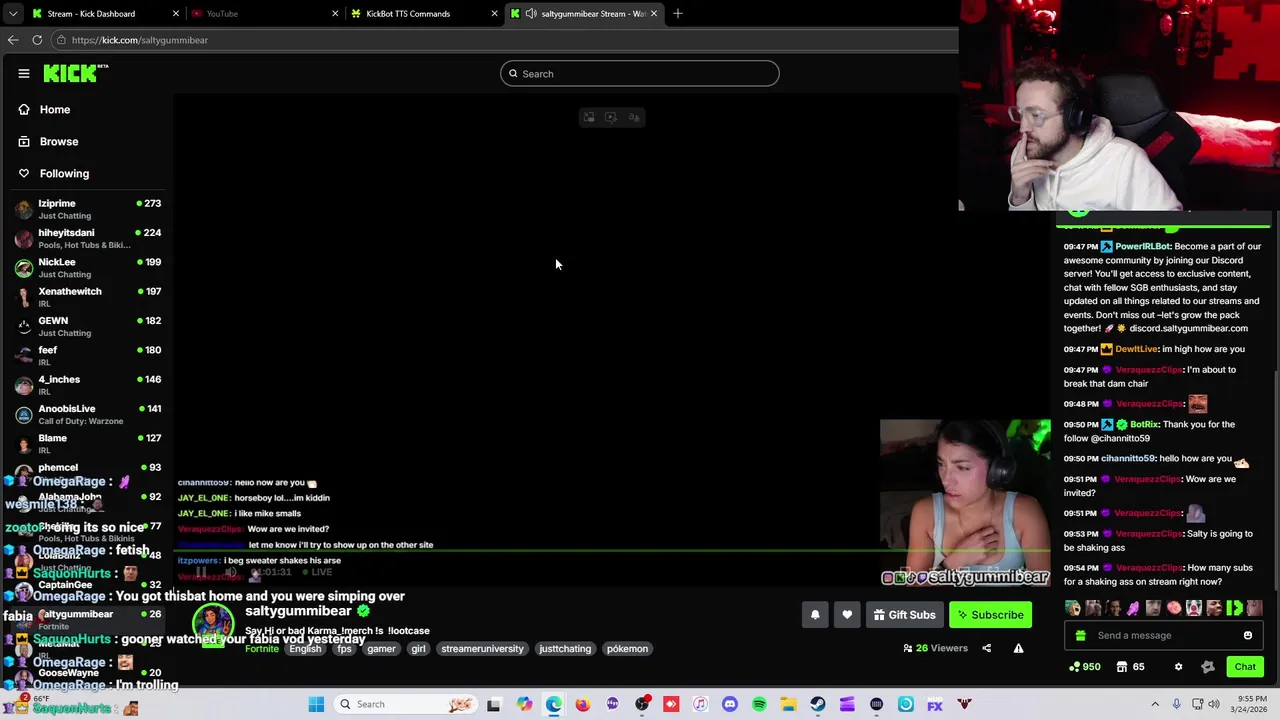Close the saltygummibear Stream tab
Image resolution: width=1280 pixels, height=720 pixels.
click(654, 14)
